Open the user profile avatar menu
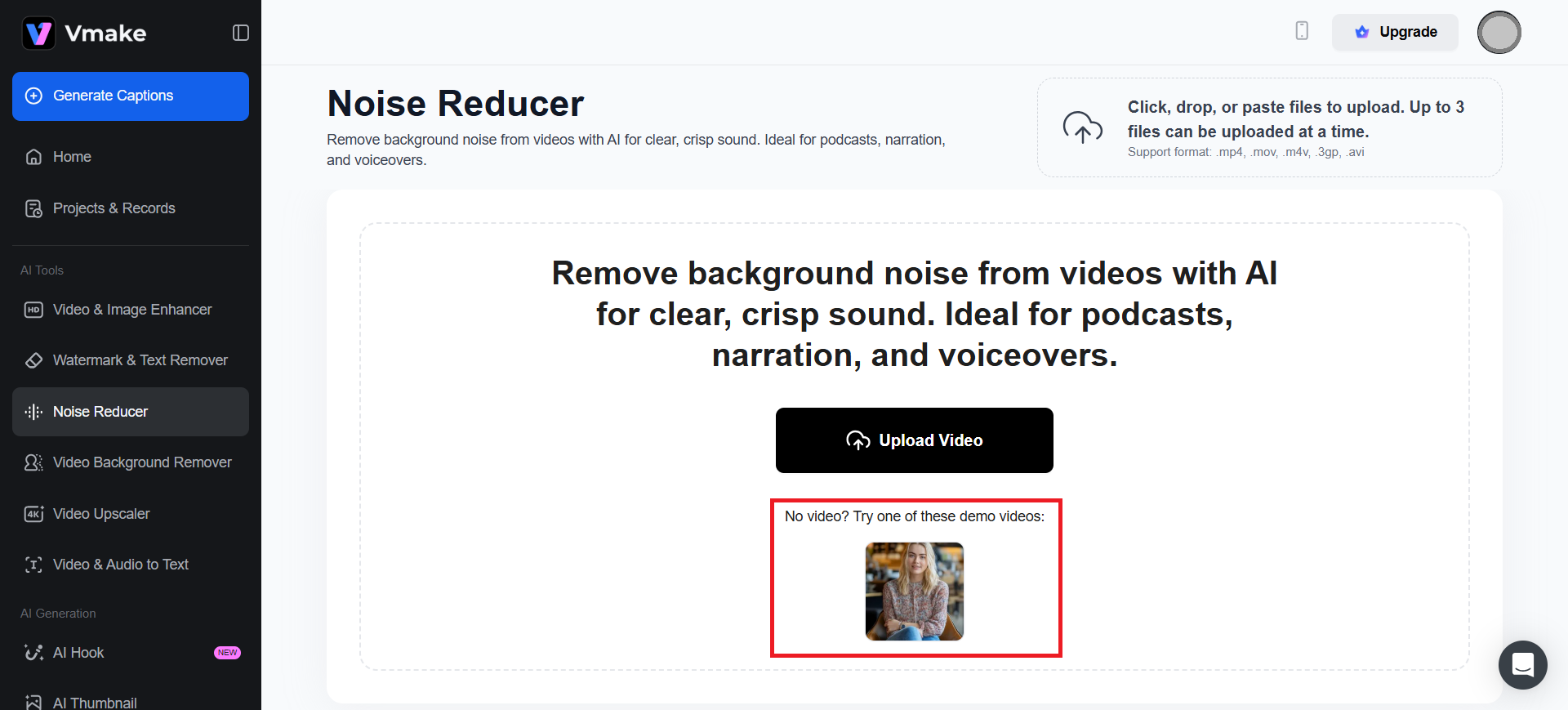Screen dimensions: 1568x710 click(1499, 33)
